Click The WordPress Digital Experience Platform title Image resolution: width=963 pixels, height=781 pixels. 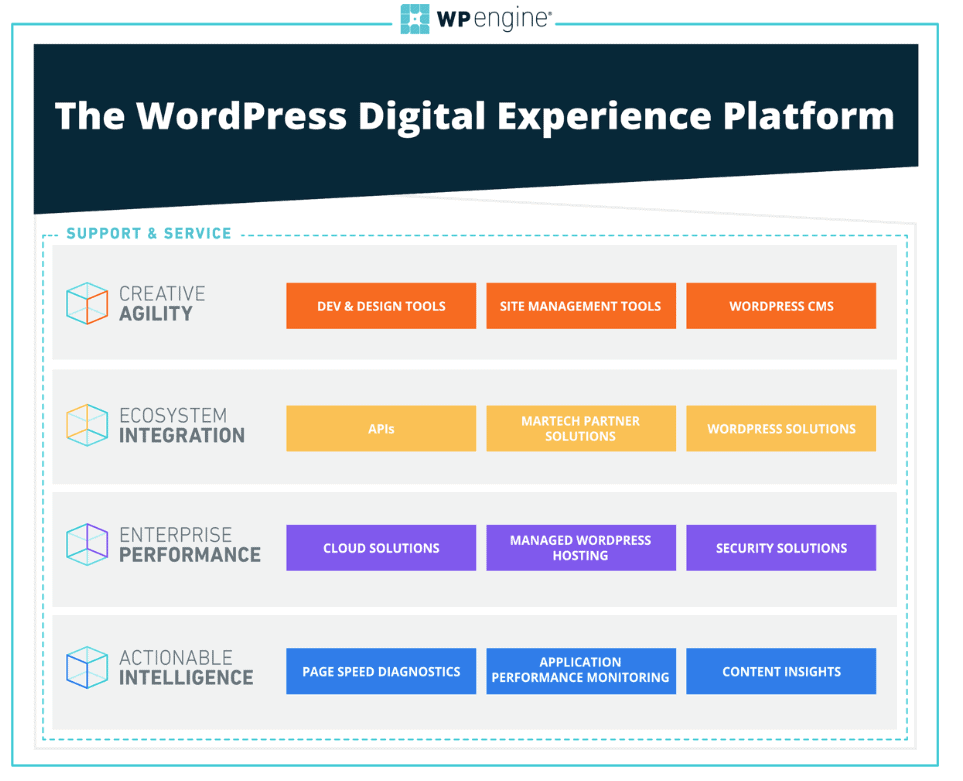click(x=475, y=115)
